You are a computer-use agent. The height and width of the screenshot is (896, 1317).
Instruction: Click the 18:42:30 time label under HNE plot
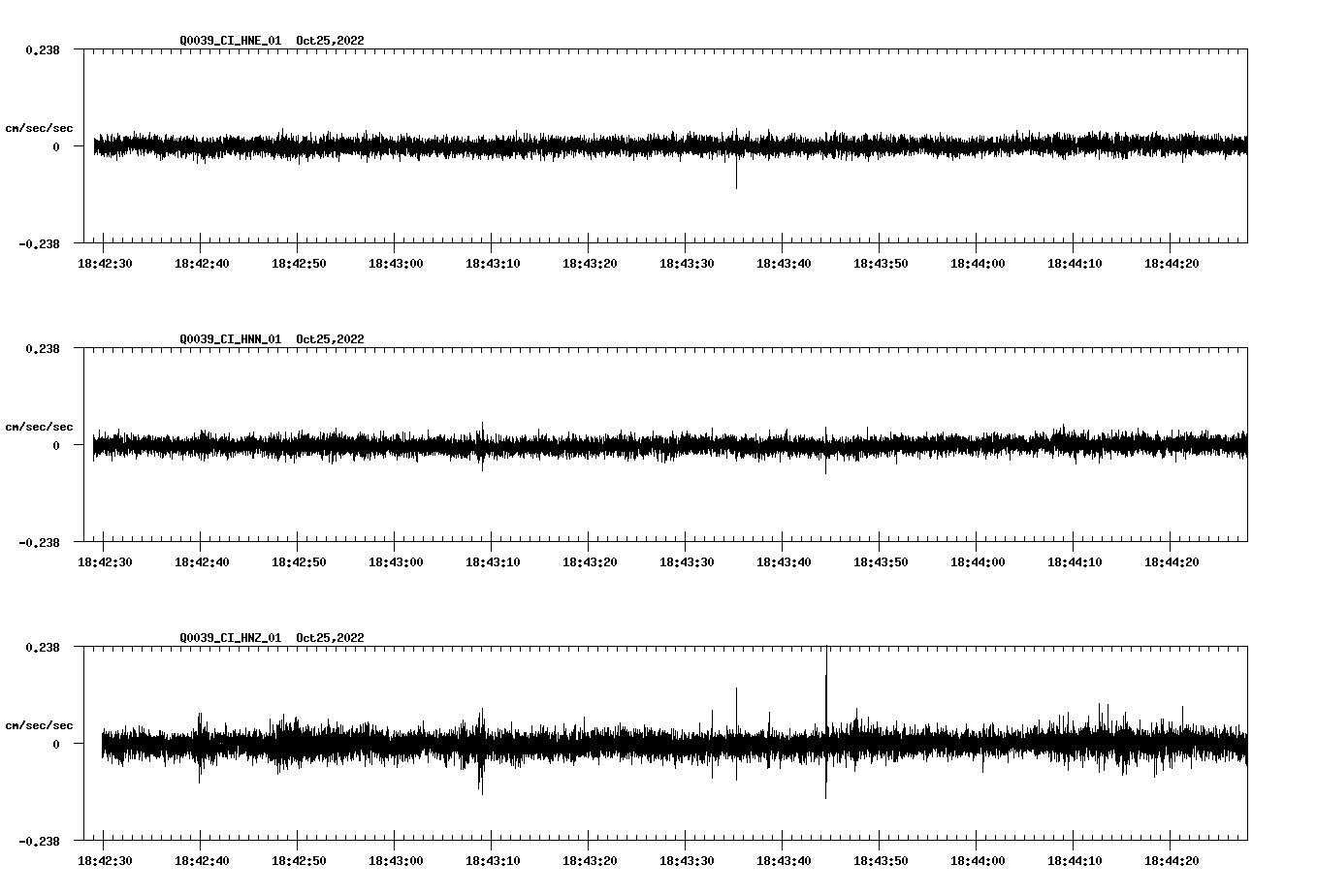point(105,264)
